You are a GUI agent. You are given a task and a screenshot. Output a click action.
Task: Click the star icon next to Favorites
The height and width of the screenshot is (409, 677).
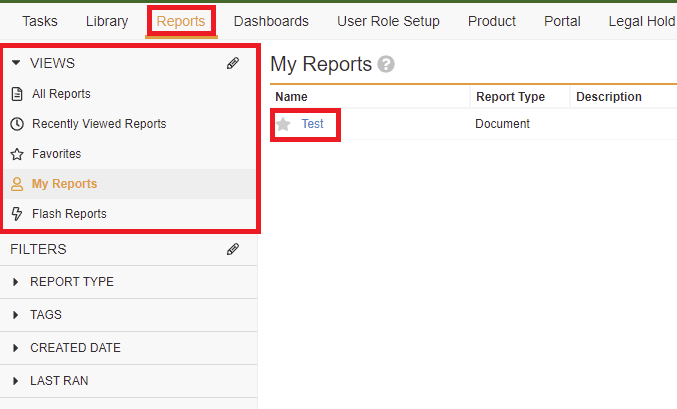(x=17, y=154)
